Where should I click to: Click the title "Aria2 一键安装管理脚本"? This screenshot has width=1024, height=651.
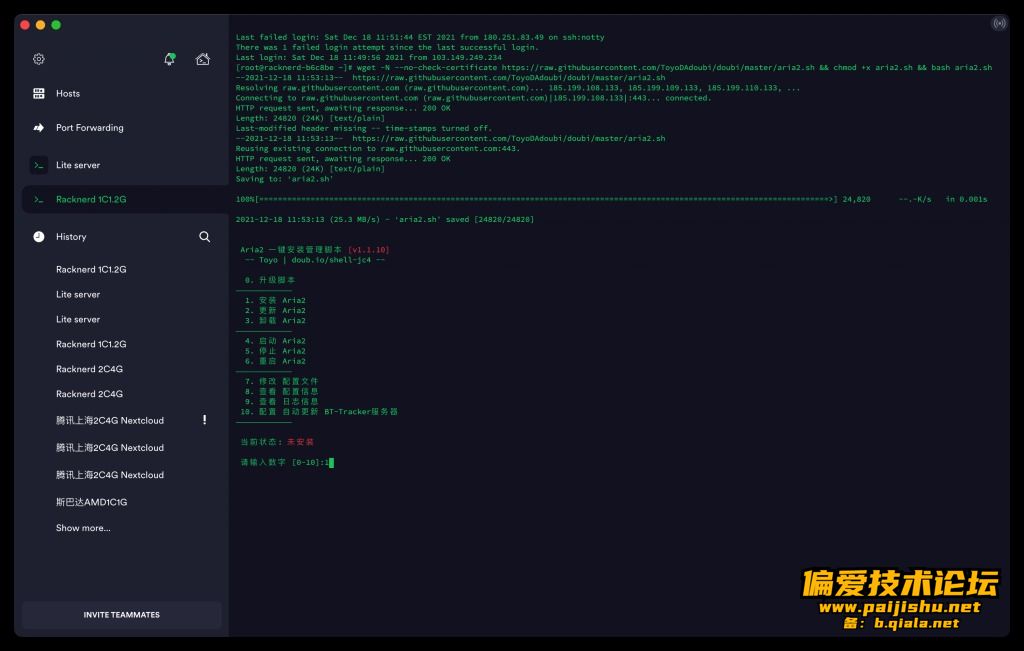click(291, 249)
